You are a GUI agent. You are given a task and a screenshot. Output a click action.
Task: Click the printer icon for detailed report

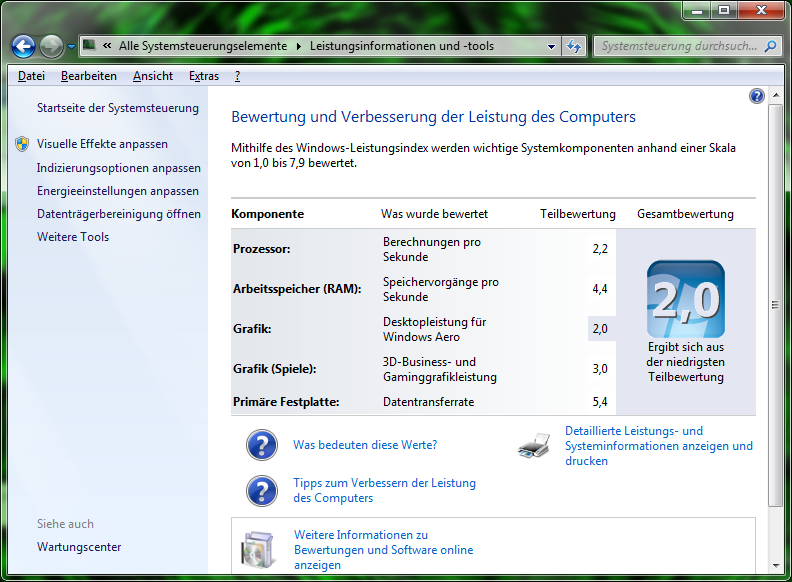(x=534, y=446)
